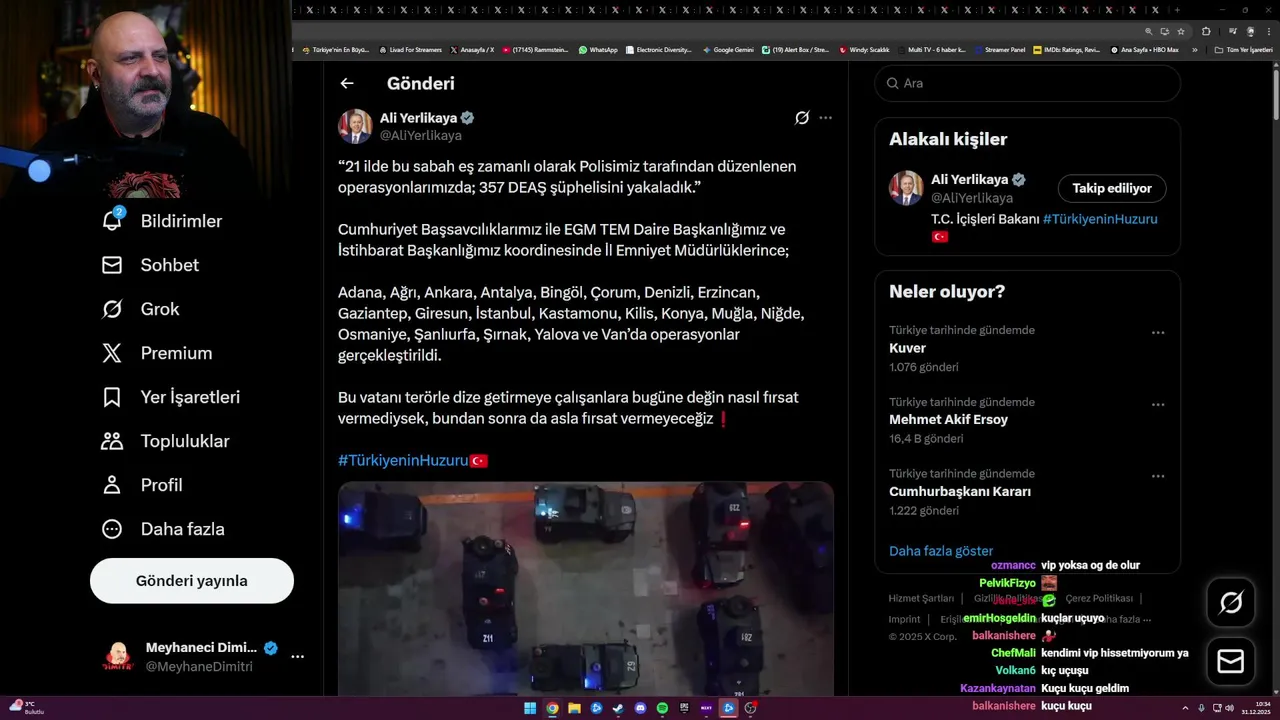
Task: Open File Explorer on the taskbar
Action: (x=574, y=708)
